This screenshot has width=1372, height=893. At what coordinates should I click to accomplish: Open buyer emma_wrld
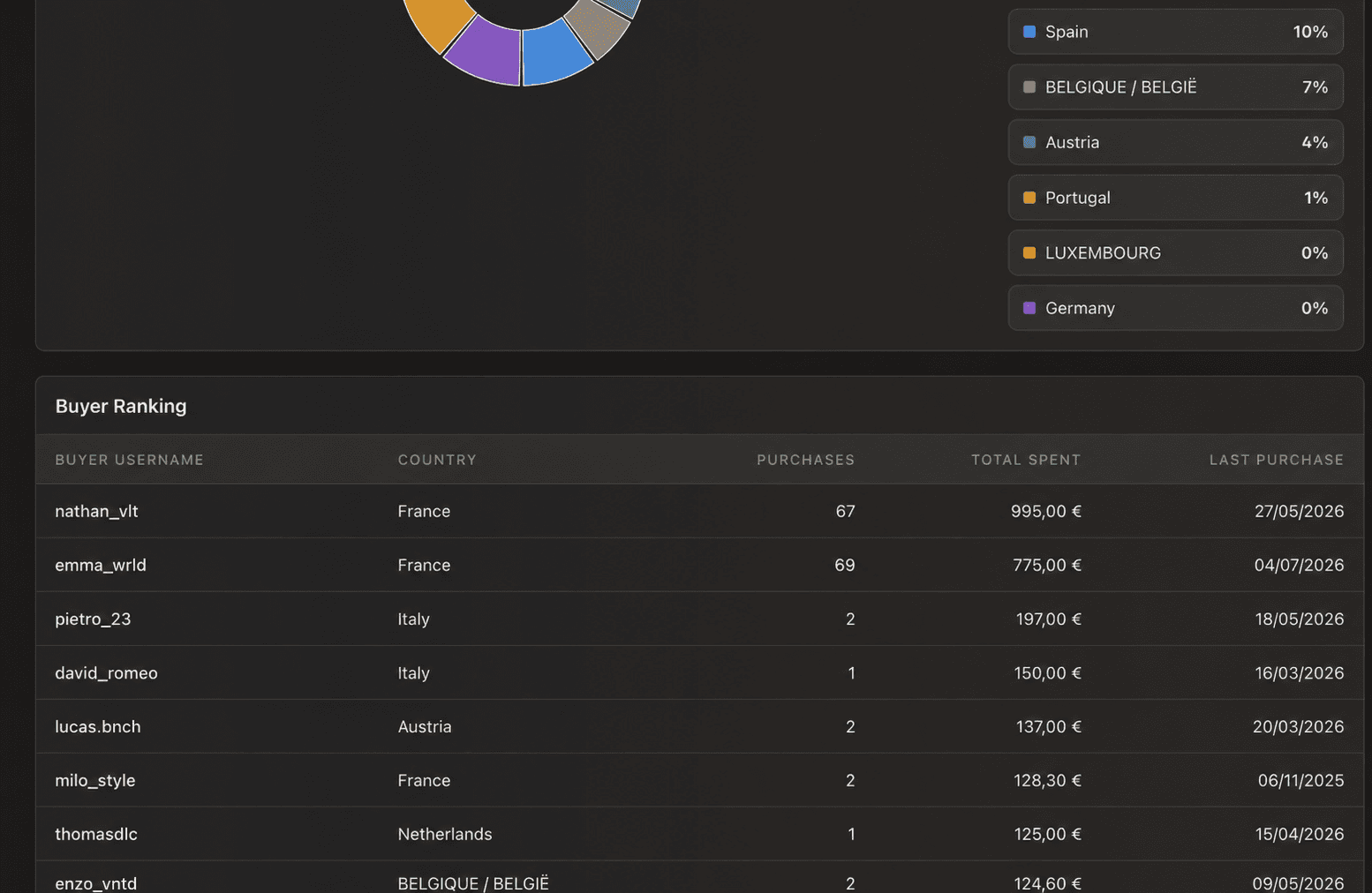point(101,565)
